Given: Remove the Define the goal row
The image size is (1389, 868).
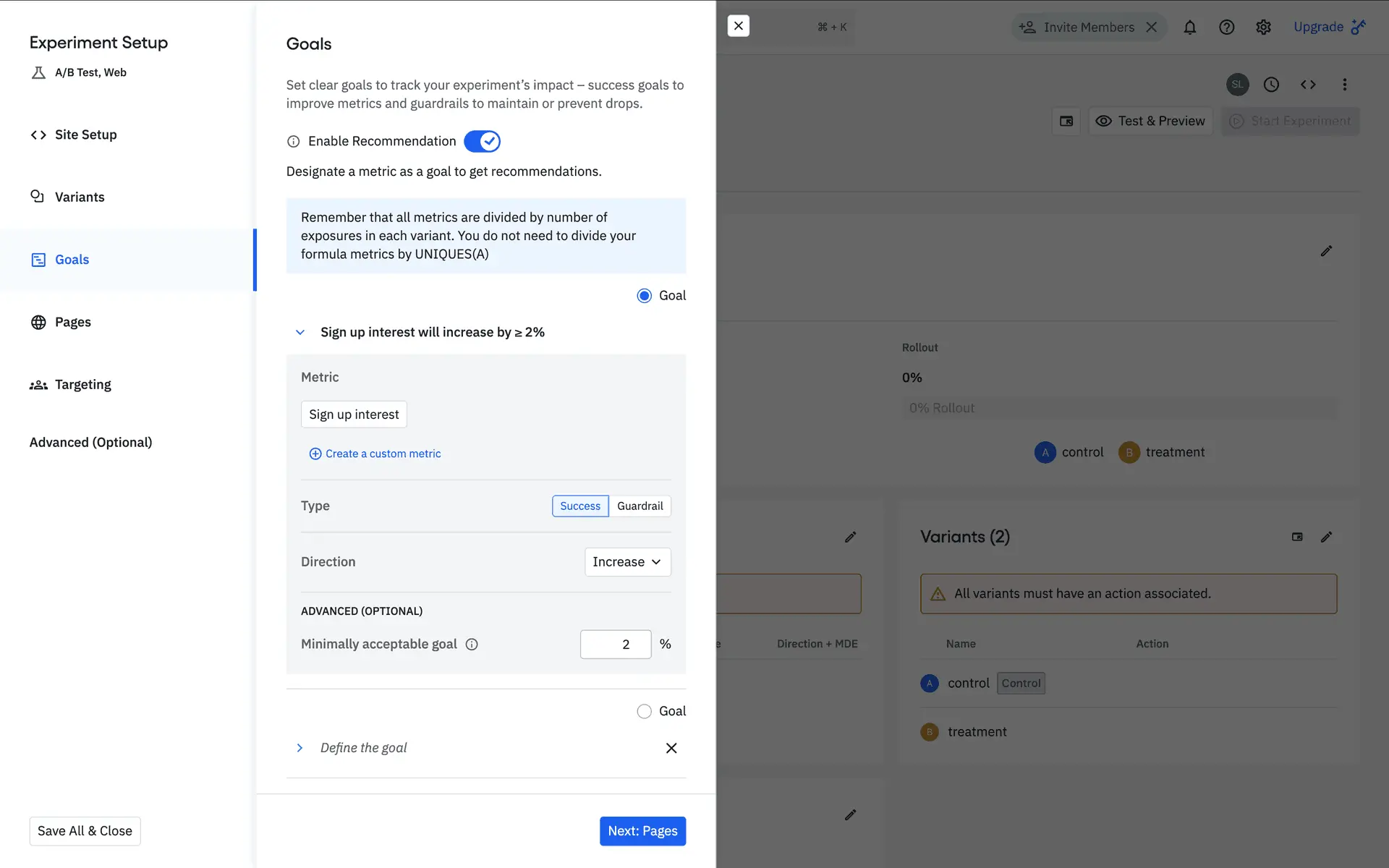Looking at the screenshot, I should coord(671,748).
